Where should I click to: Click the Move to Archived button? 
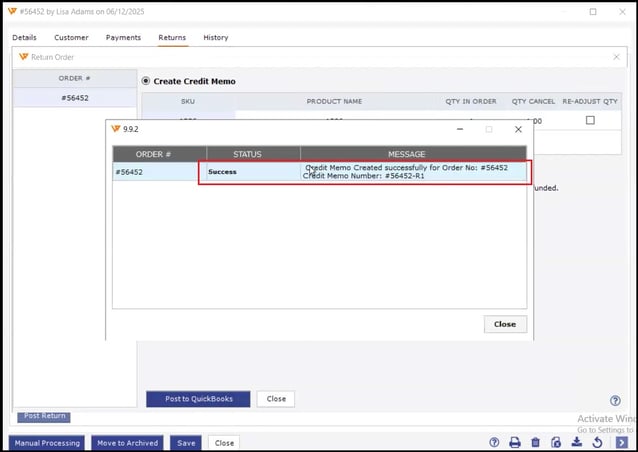pyautogui.click(x=127, y=443)
